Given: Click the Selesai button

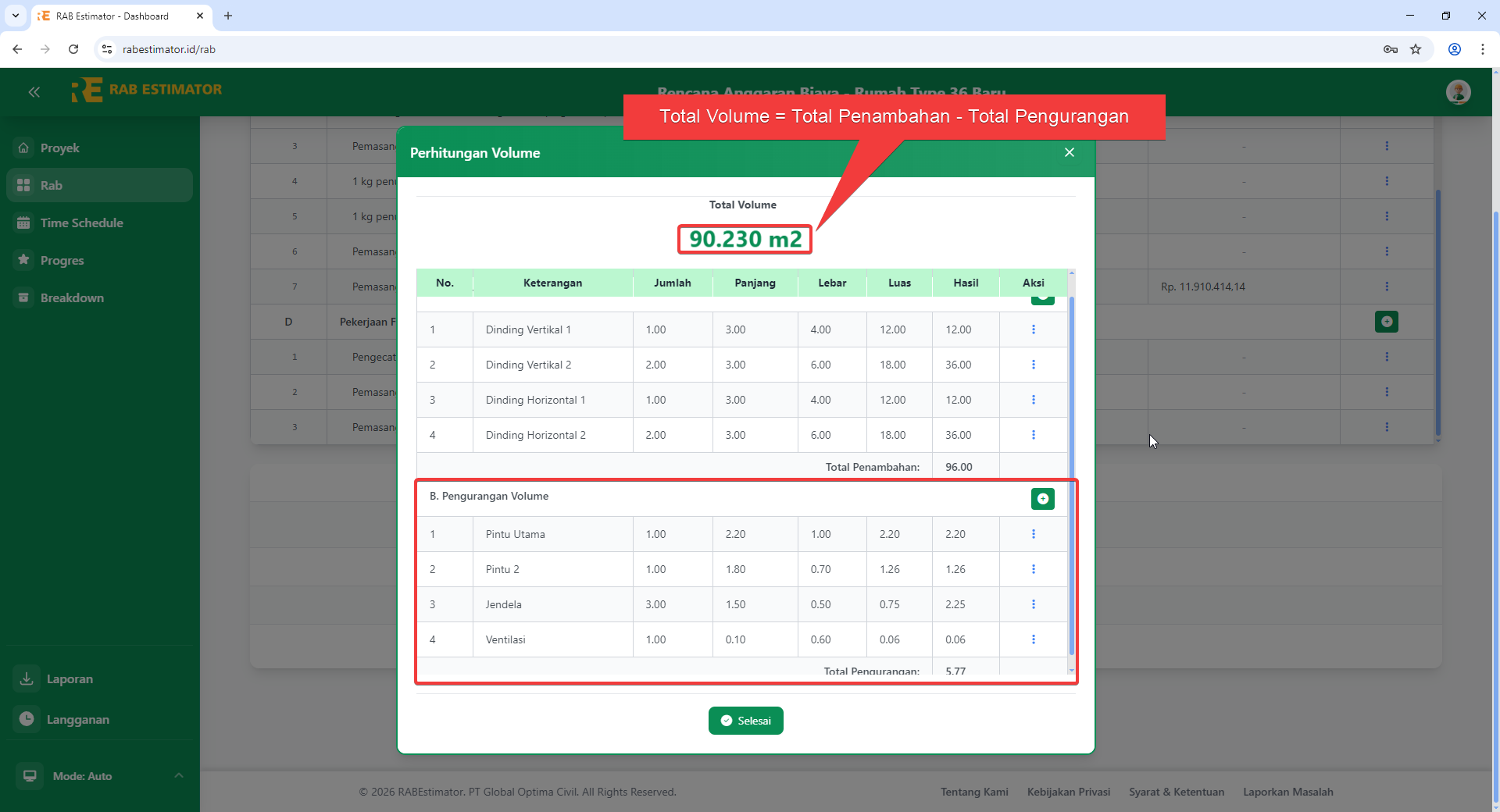Looking at the screenshot, I should [x=745, y=721].
